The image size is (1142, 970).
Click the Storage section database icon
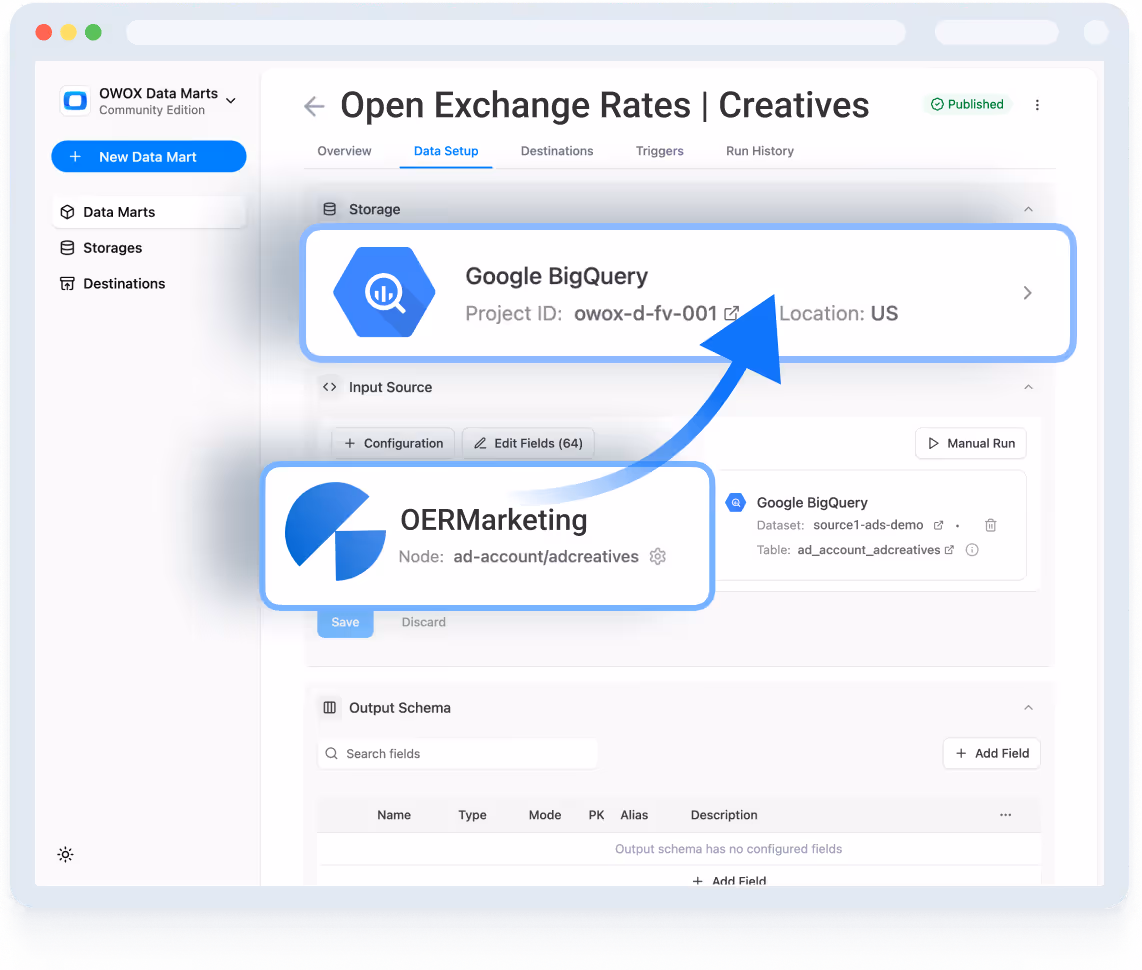coord(330,209)
